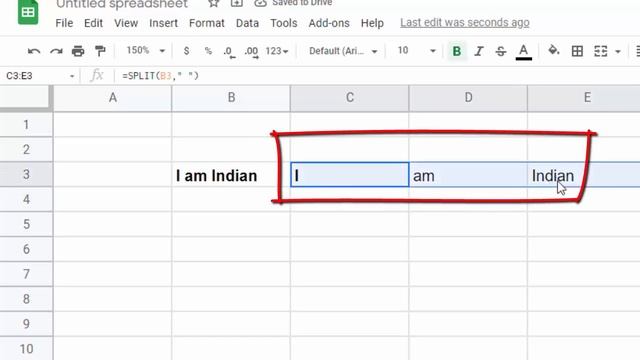
Task: Select row 8 header
Action: 27,299
